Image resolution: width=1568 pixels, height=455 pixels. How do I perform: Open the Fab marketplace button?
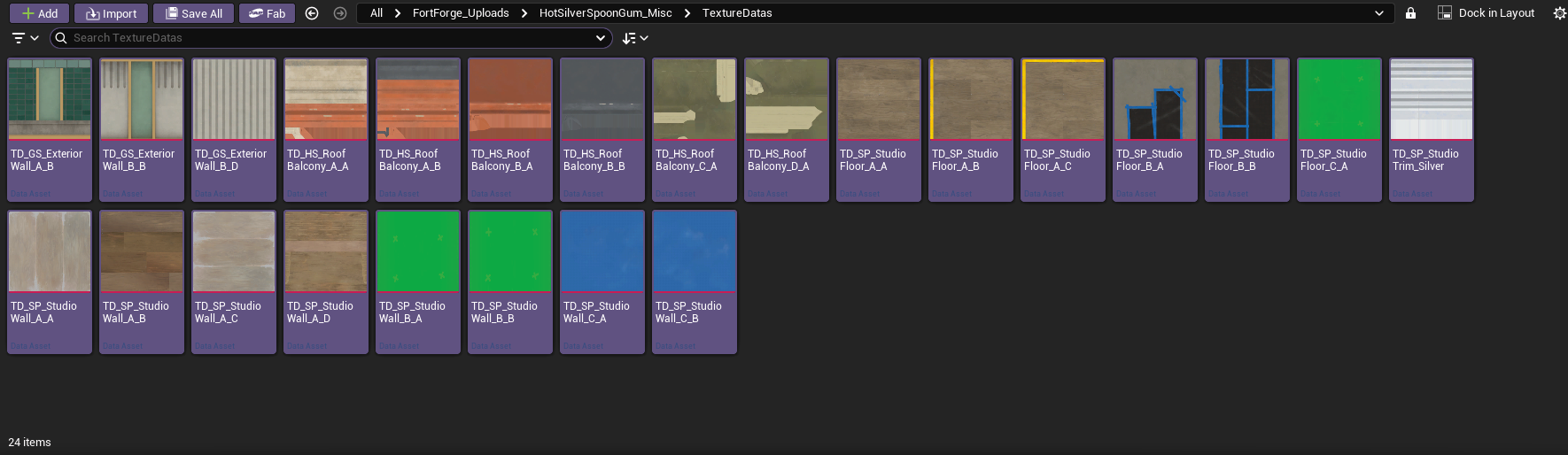[267, 13]
